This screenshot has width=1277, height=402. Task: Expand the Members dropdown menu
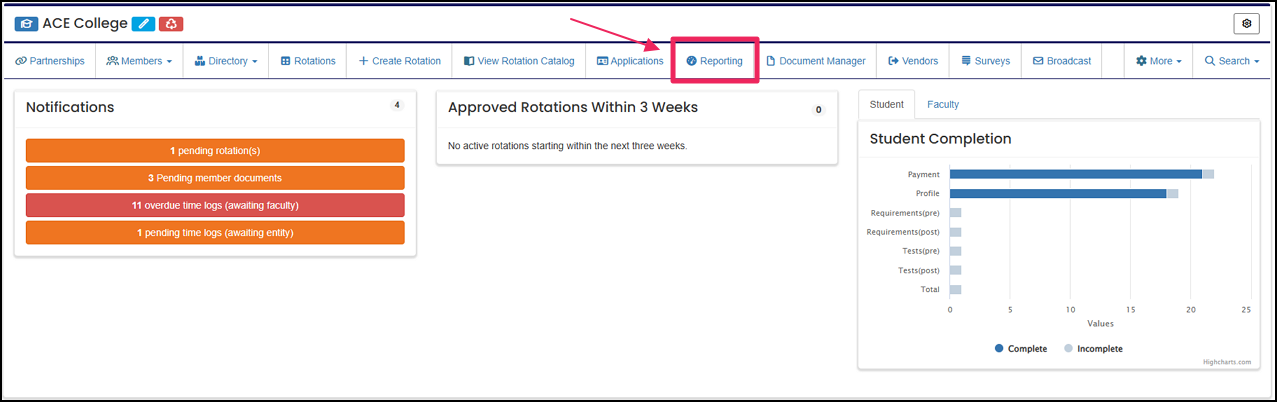(x=139, y=61)
